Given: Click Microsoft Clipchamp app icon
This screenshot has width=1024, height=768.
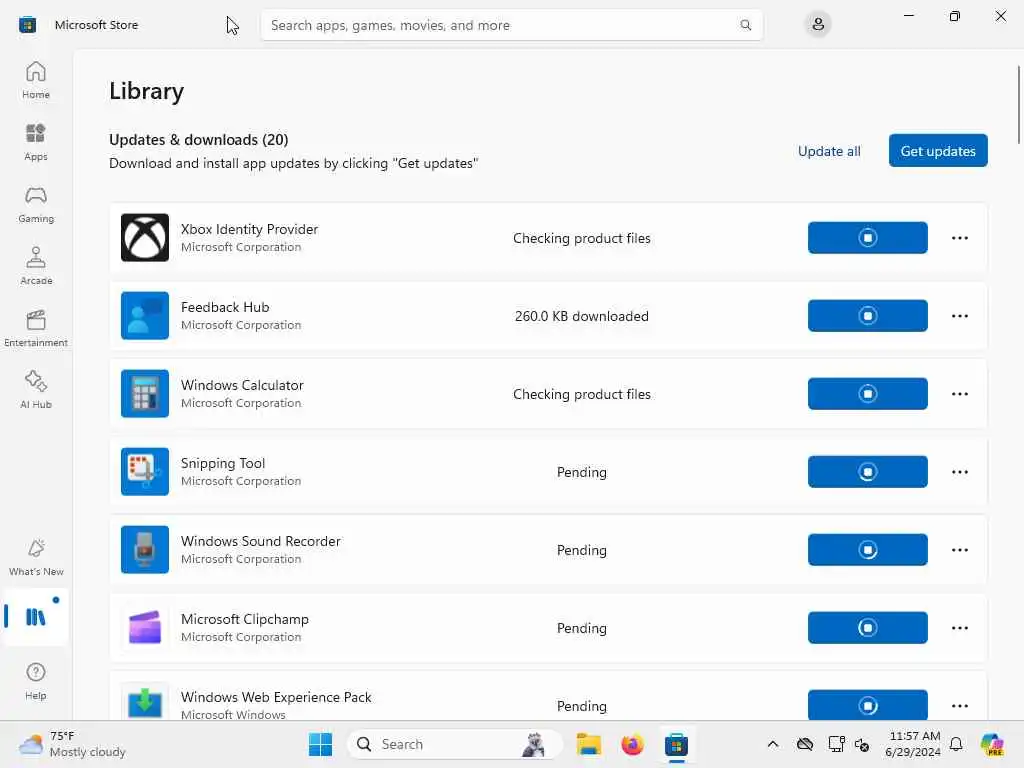Looking at the screenshot, I should [x=145, y=628].
